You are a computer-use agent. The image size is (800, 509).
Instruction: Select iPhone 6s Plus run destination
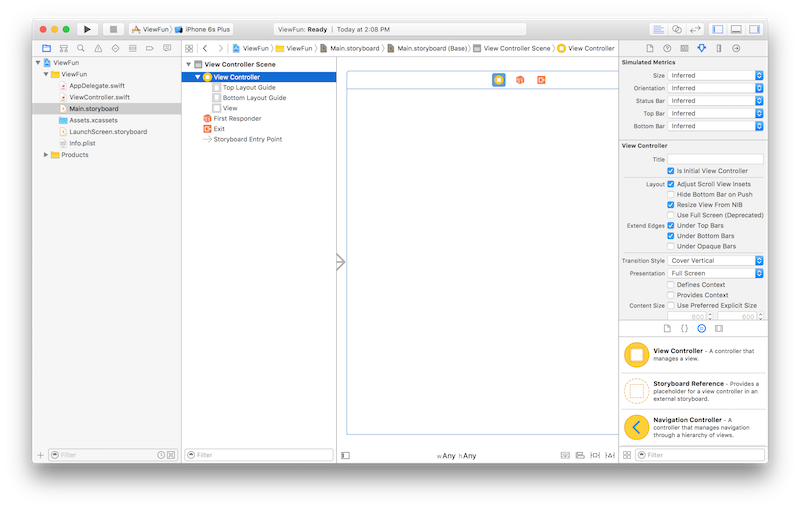pyautogui.click(x=204, y=30)
